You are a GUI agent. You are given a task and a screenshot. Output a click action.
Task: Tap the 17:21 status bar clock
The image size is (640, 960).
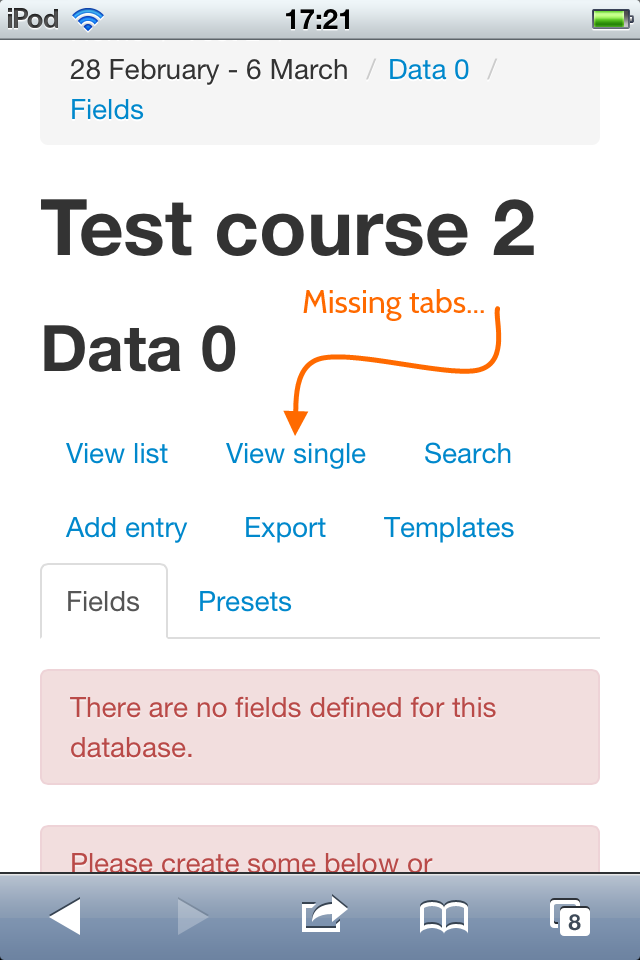click(x=318, y=20)
